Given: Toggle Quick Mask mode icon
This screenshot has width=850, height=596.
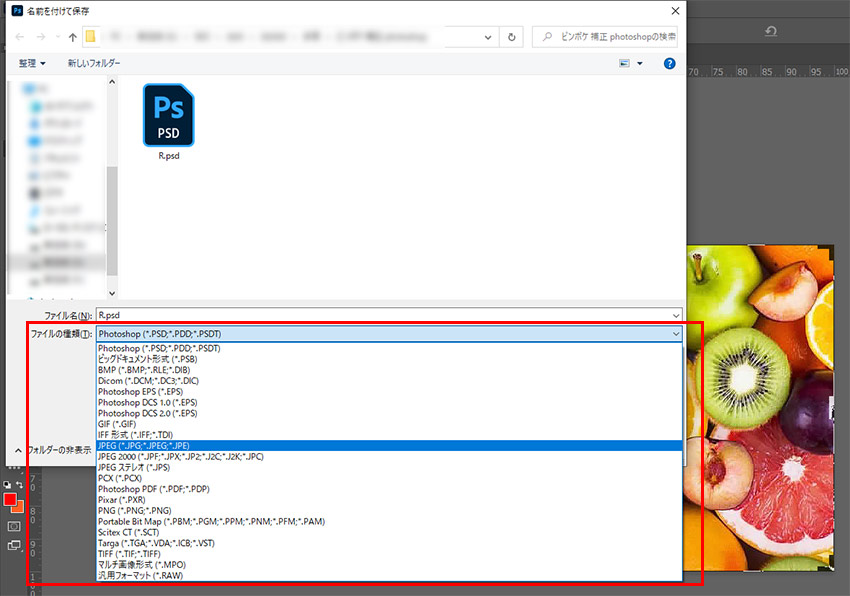Looking at the screenshot, I should click(14, 525).
